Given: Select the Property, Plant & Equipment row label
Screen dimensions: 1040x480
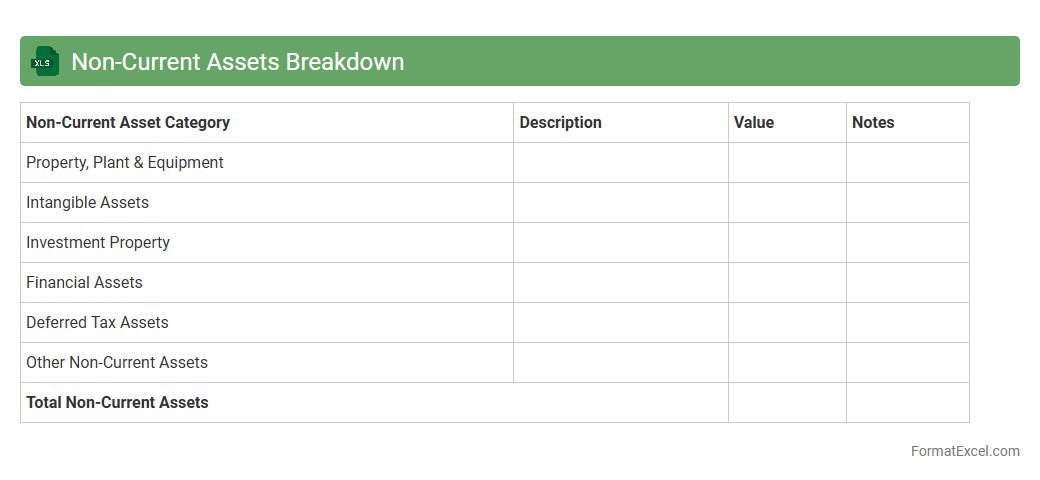Looking at the screenshot, I should (x=125, y=162).
